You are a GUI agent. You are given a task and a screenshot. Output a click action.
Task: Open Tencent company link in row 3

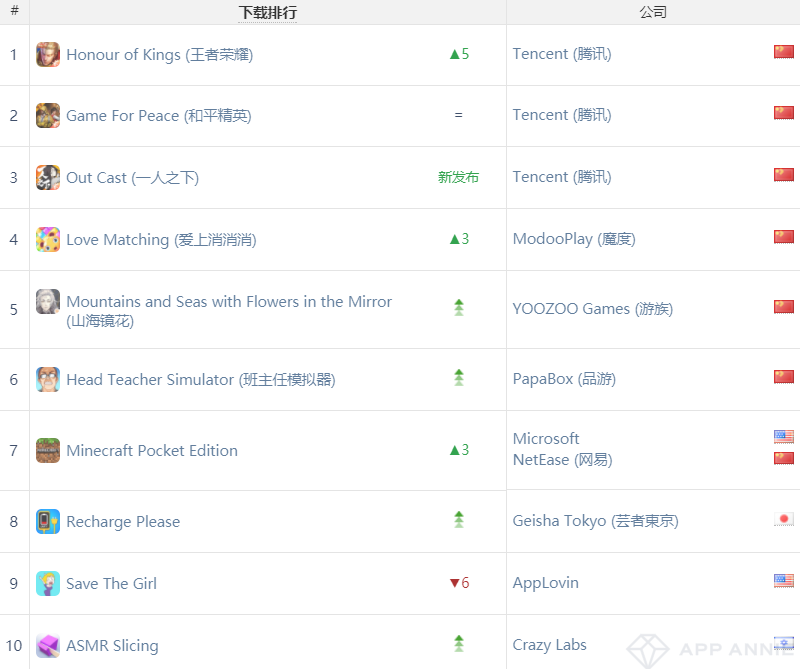[x=562, y=176]
